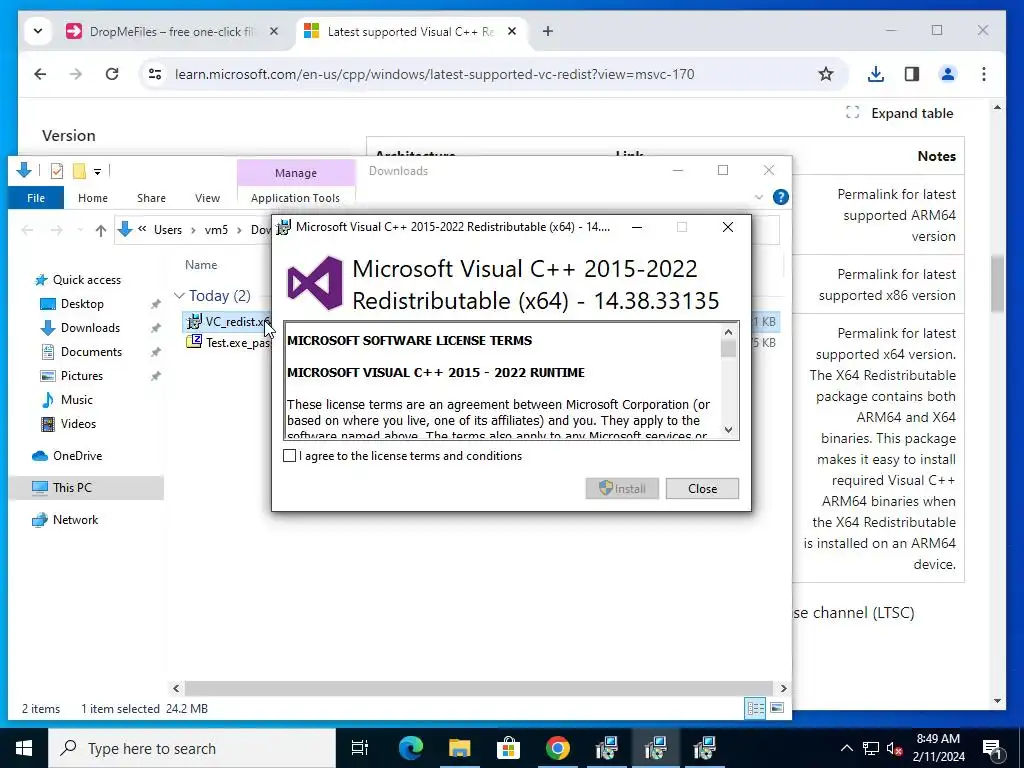Image resolution: width=1024 pixels, height=768 pixels.
Task: Open Chrome three-dot menu
Action: click(x=984, y=74)
